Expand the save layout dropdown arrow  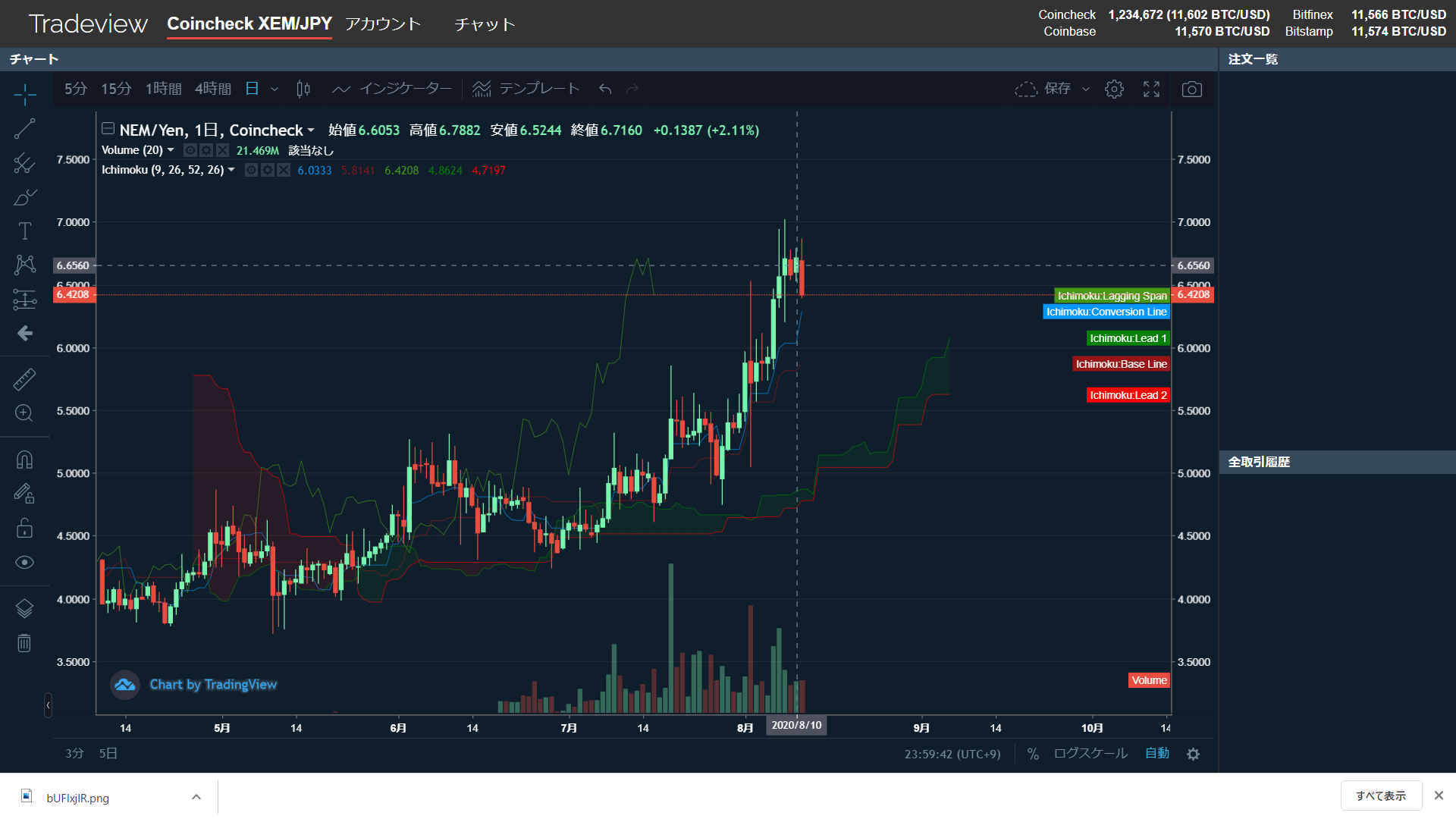tap(1086, 89)
